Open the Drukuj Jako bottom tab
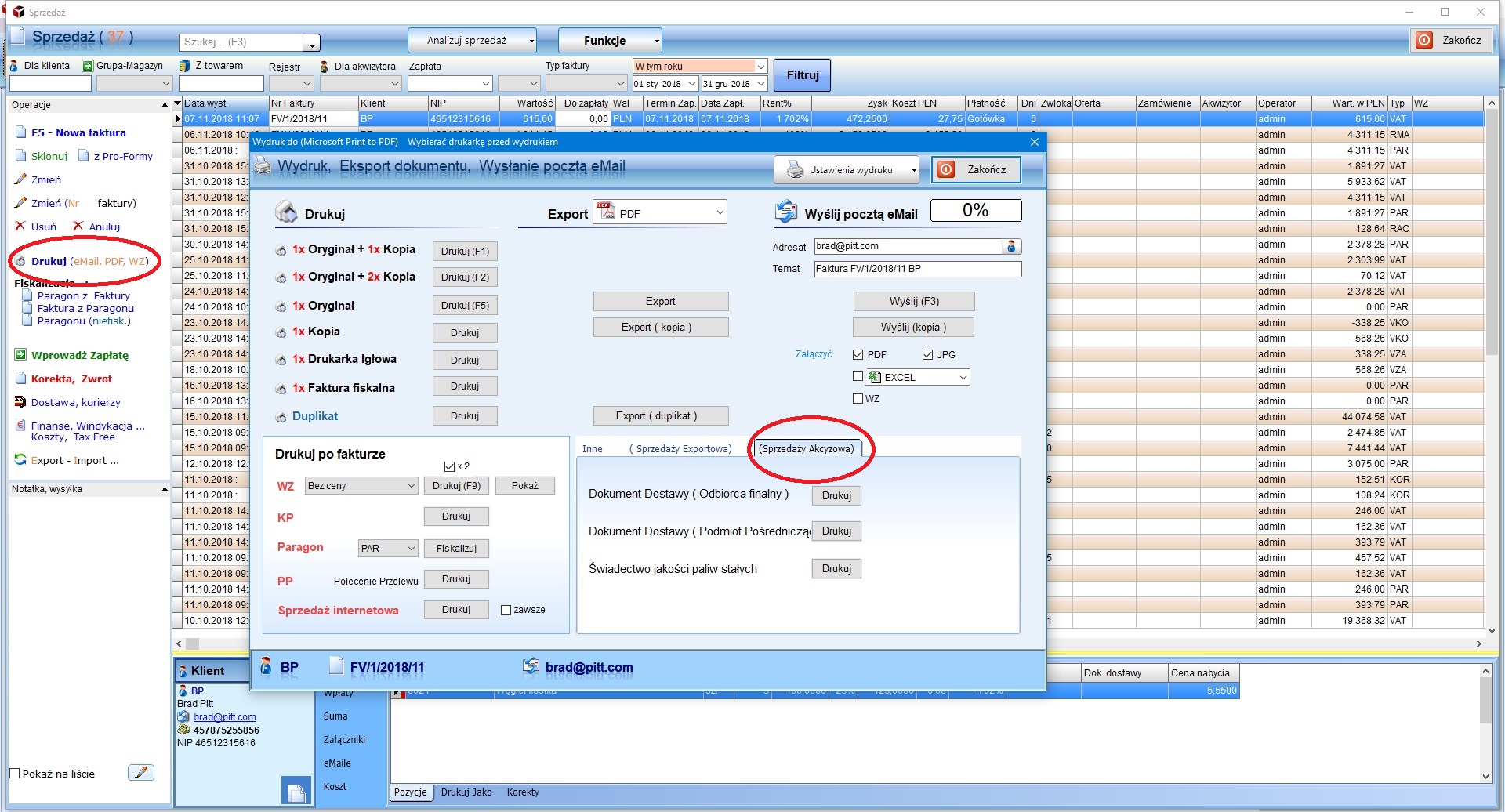Image resolution: width=1505 pixels, height=812 pixels. 466,792
